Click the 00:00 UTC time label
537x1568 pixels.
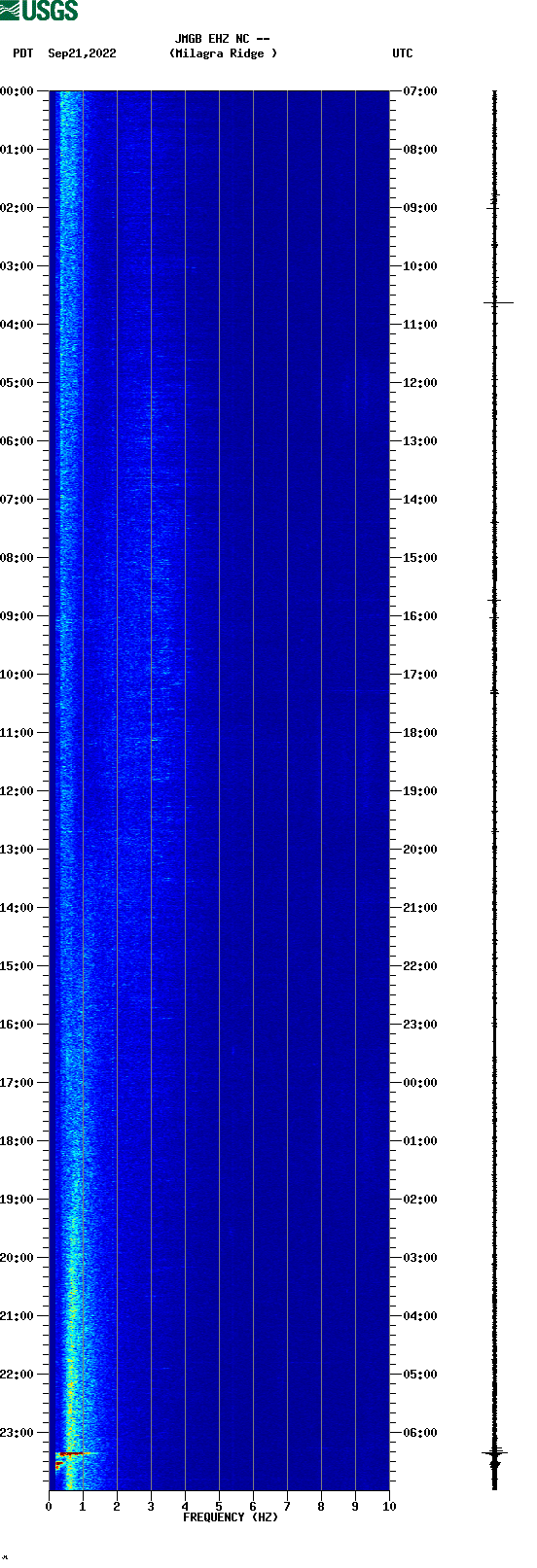pos(420,1083)
